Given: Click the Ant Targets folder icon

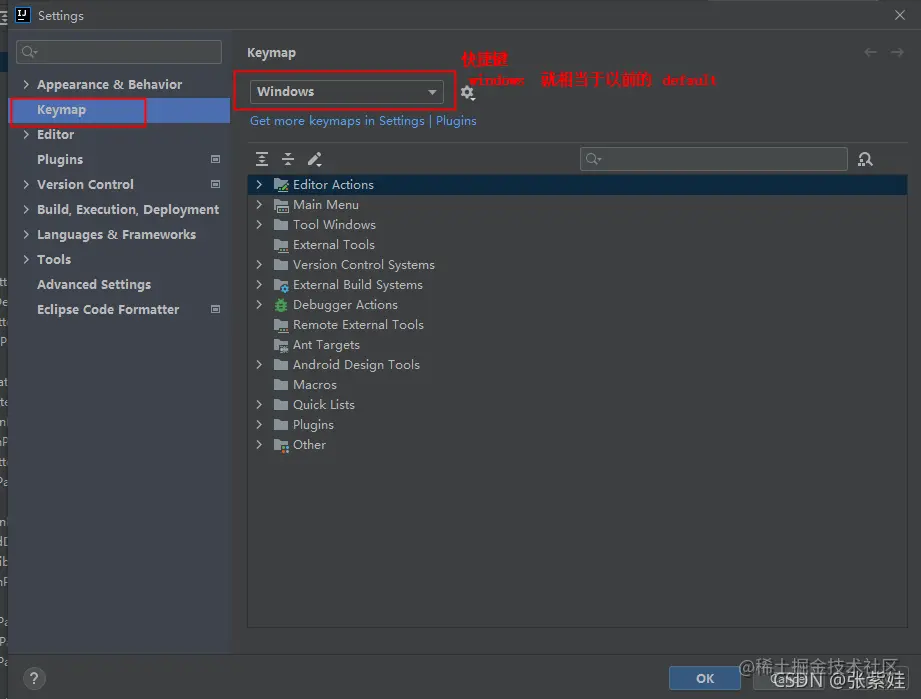Looking at the screenshot, I should [281, 345].
